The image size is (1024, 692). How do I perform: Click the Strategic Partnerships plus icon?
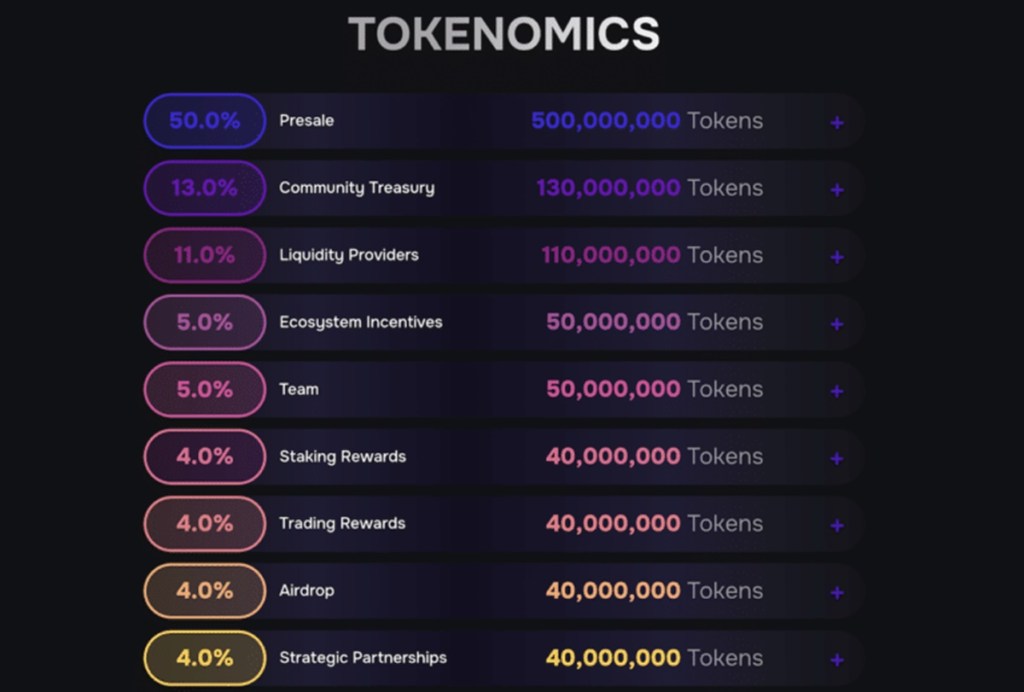point(837,660)
